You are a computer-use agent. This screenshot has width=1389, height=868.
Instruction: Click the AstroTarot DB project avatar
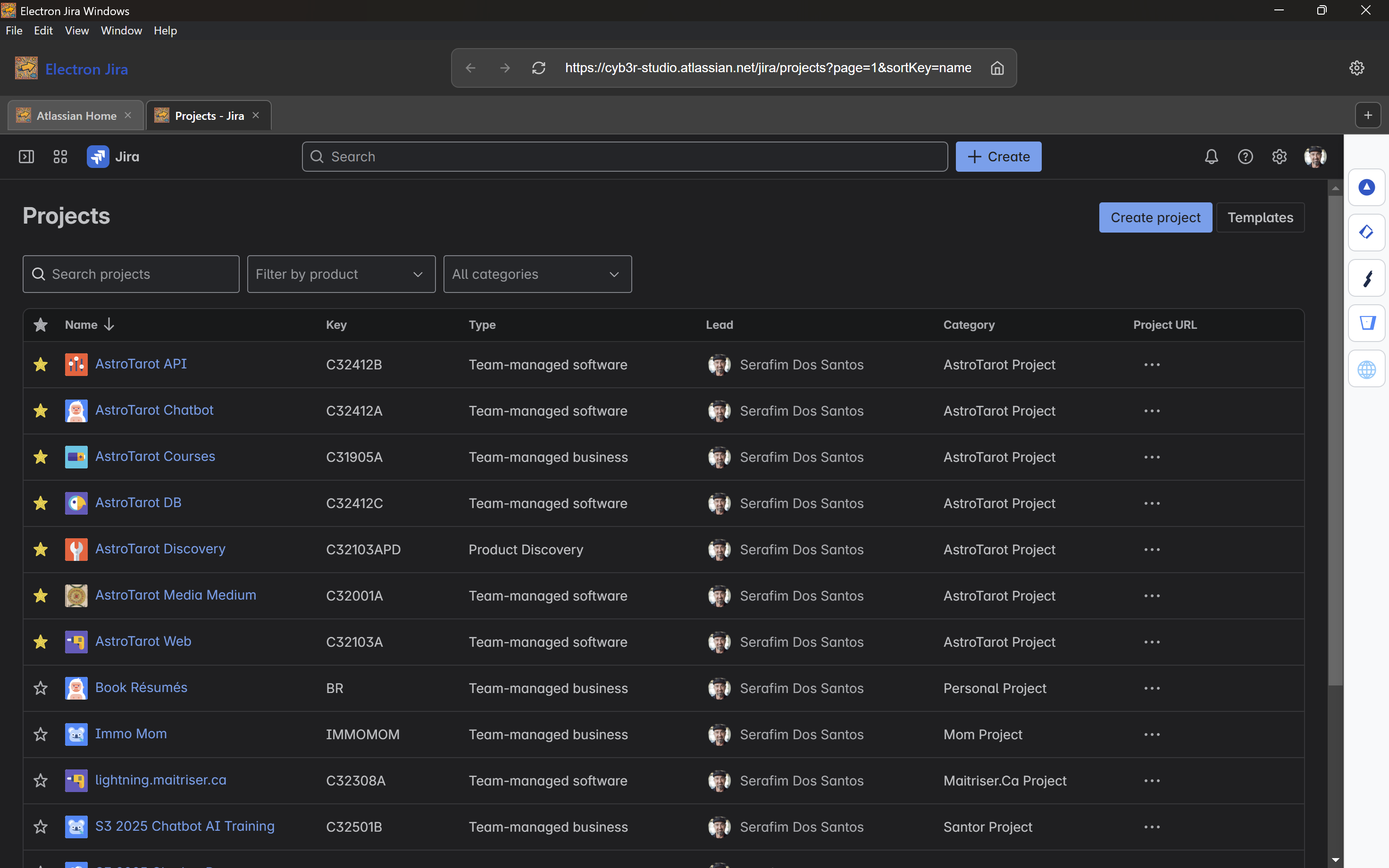coord(76,503)
